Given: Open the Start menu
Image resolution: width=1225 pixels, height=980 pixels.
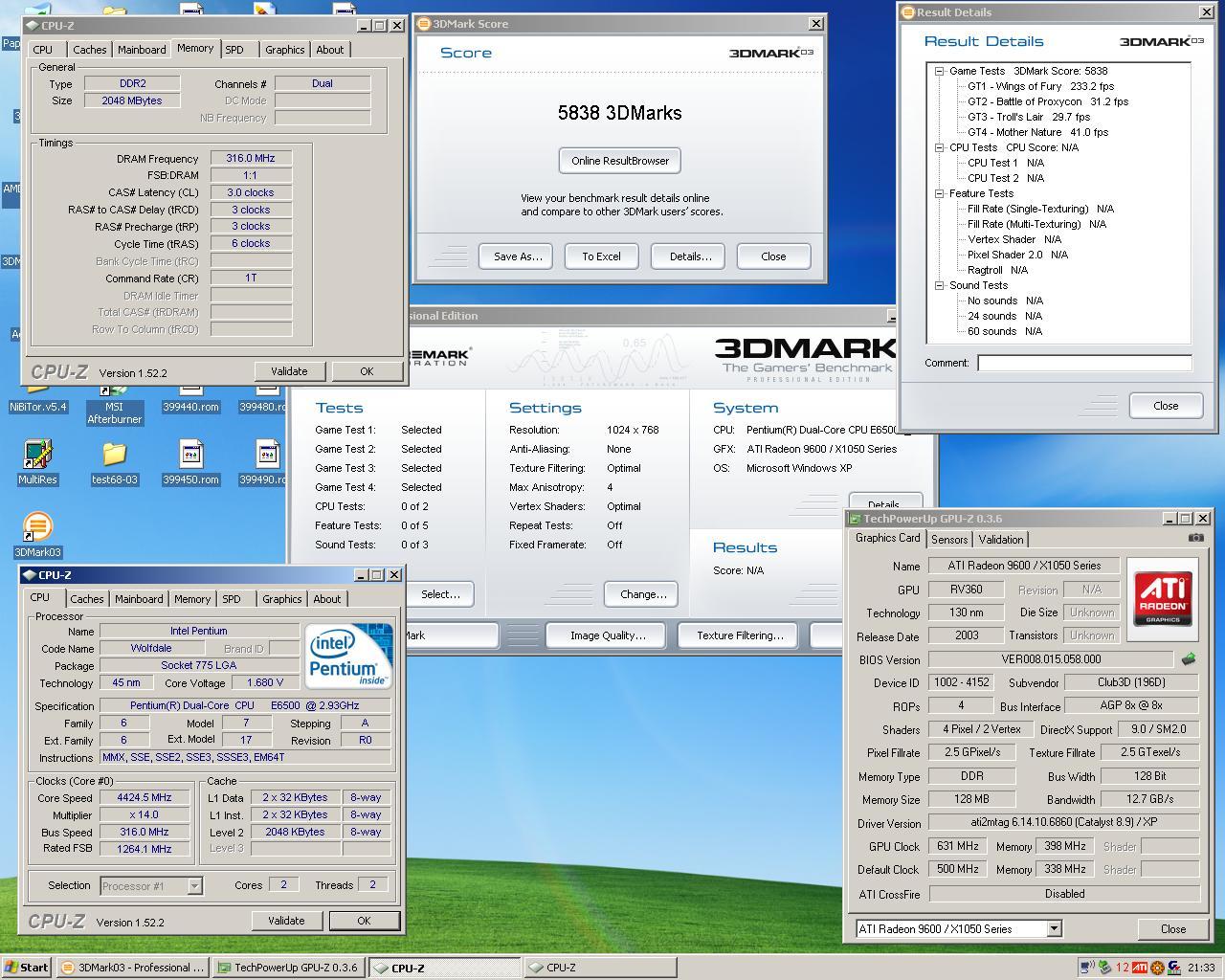Looking at the screenshot, I should tap(27, 968).
